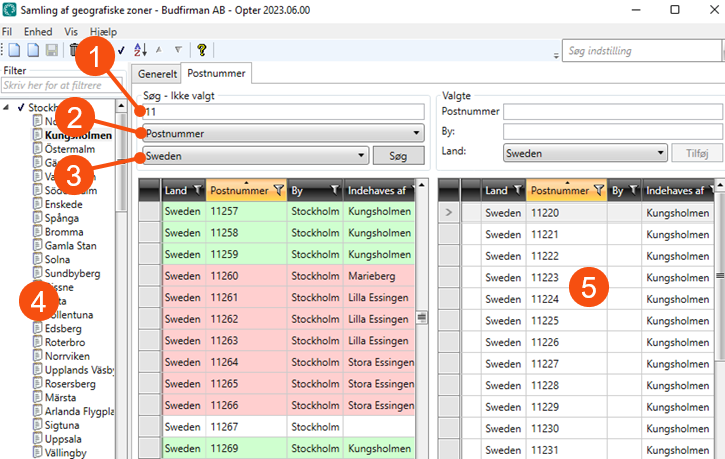Screen dimensions: 725x459
Task: Select the Kungsholmen tree item
Action: coord(78,135)
